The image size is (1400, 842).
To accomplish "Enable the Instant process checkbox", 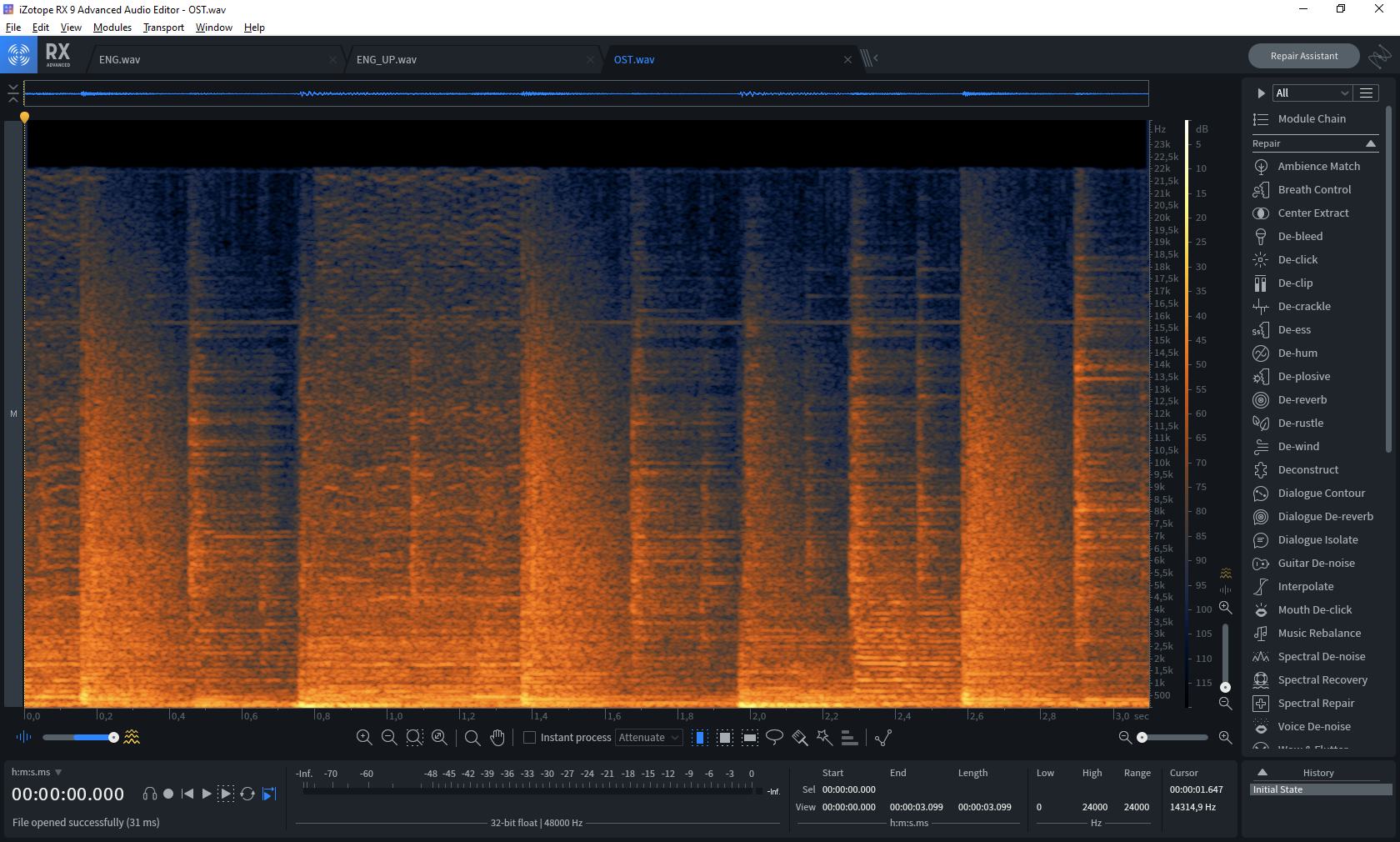I will click(x=529, y=738).
